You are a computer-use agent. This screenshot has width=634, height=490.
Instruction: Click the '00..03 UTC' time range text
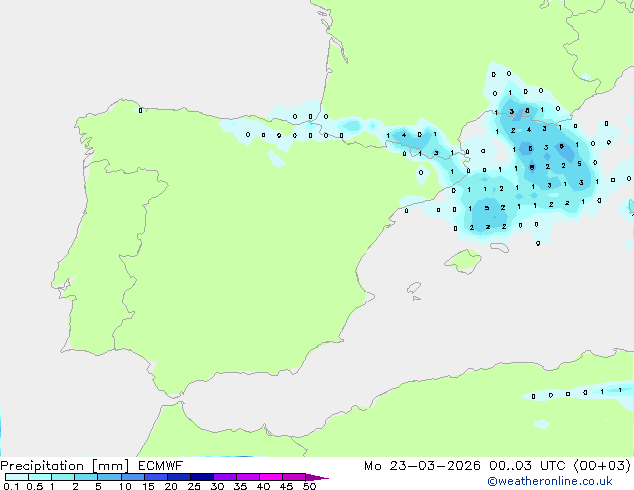pyautogui.click(x=527, y=466)
